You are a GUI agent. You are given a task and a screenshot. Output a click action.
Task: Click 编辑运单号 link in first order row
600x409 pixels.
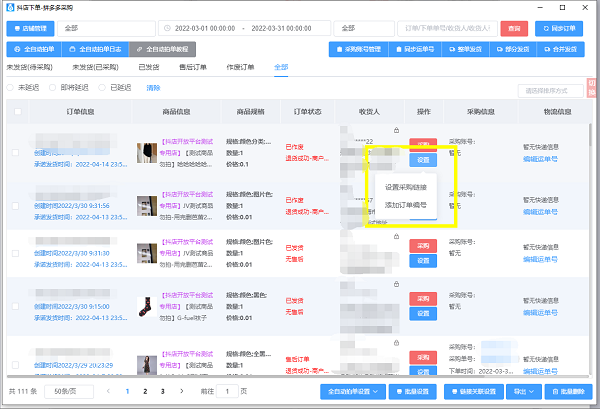coord(540,159)
